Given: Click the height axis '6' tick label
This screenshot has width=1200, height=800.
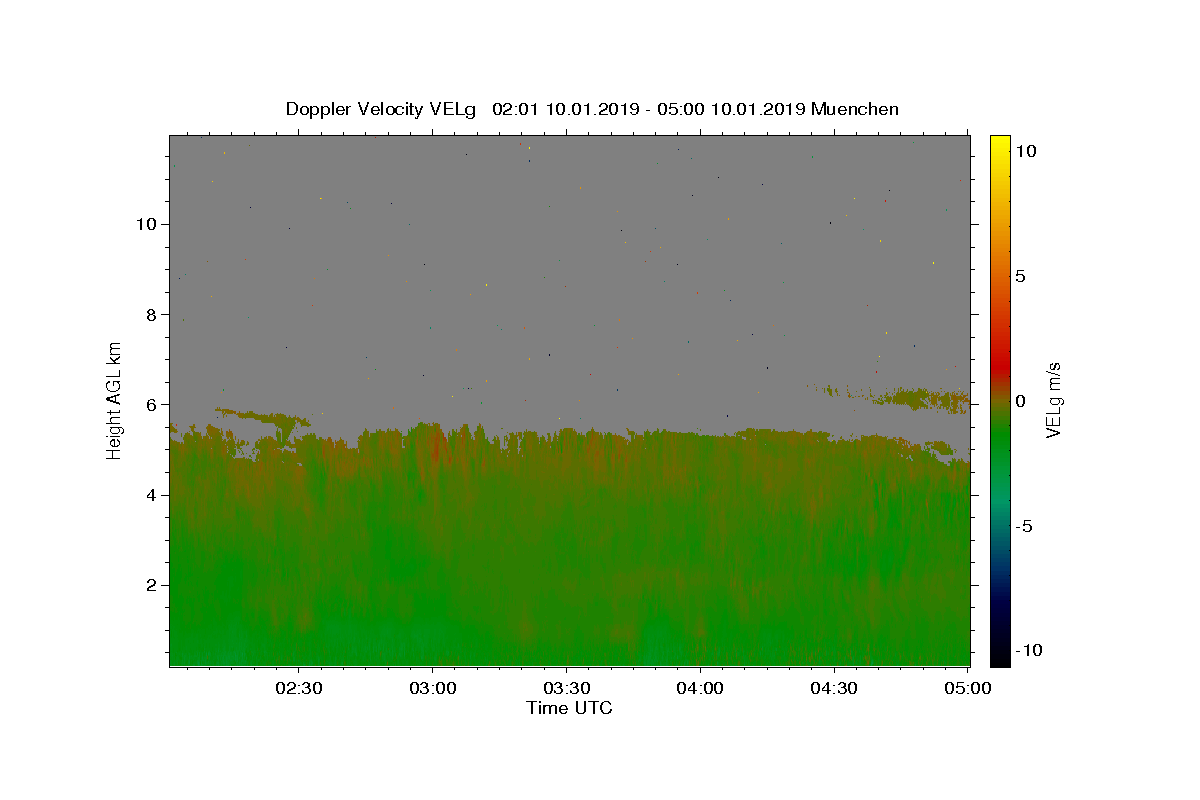Looking at the screenshot, I should [153, 404].
